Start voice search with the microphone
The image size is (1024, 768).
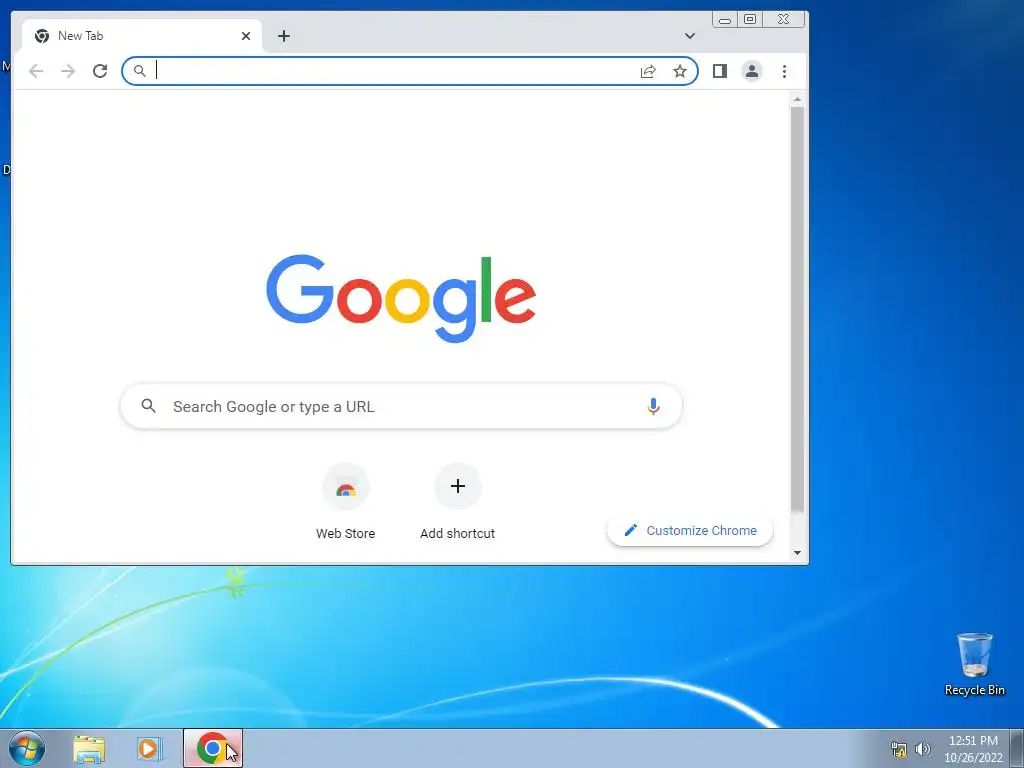(653, 406)
